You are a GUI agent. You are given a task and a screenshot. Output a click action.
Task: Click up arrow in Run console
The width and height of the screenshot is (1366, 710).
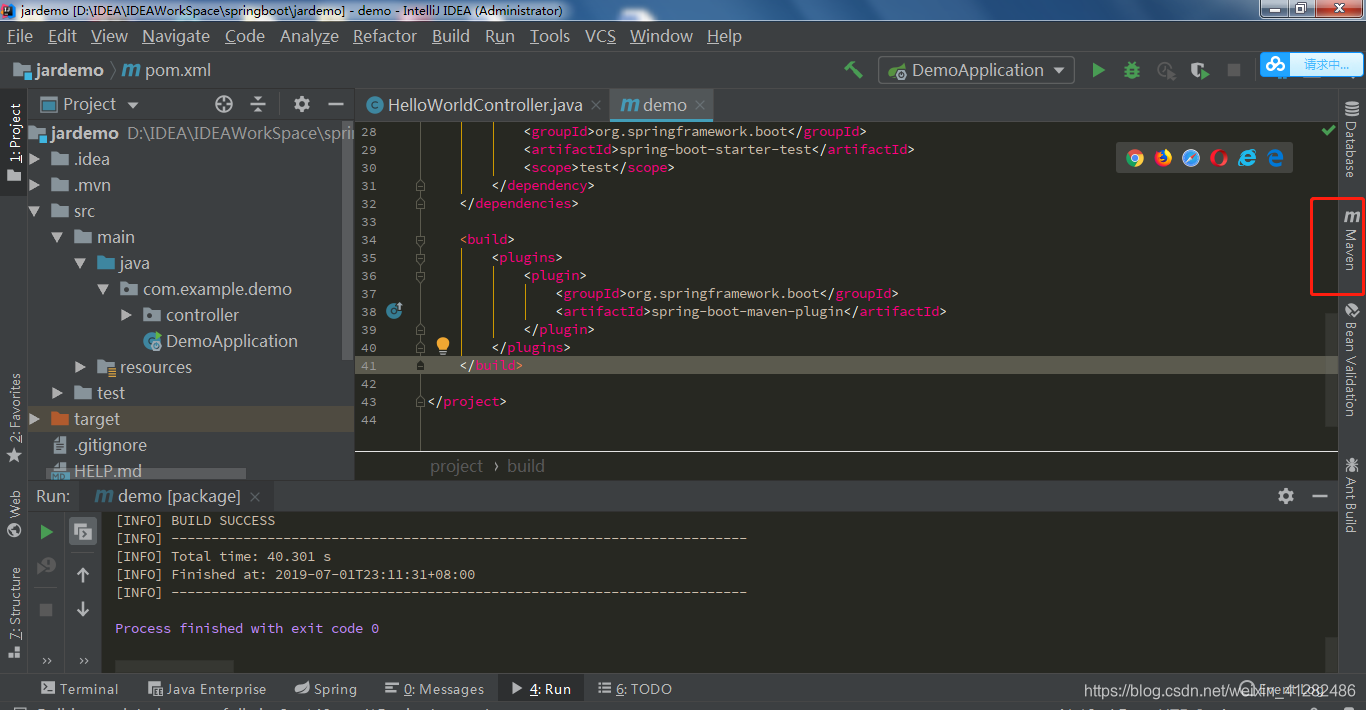[83, 575]
